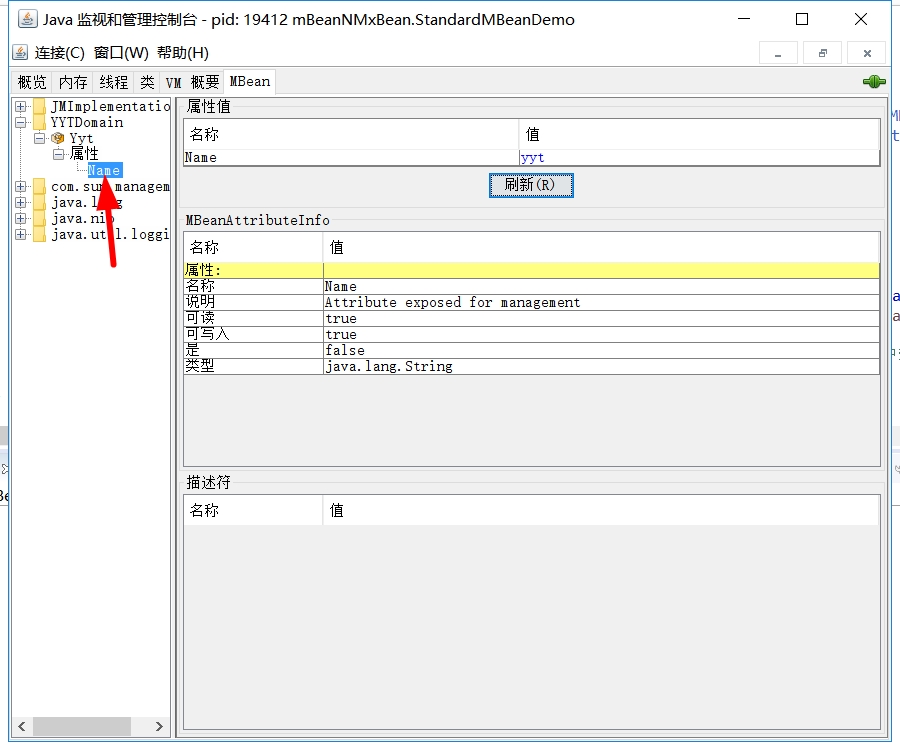Viewport: 900px width, 750px height.
Task: Click the java.nio package folder icon
Action: pyautogui.click(x=38, y=218)
